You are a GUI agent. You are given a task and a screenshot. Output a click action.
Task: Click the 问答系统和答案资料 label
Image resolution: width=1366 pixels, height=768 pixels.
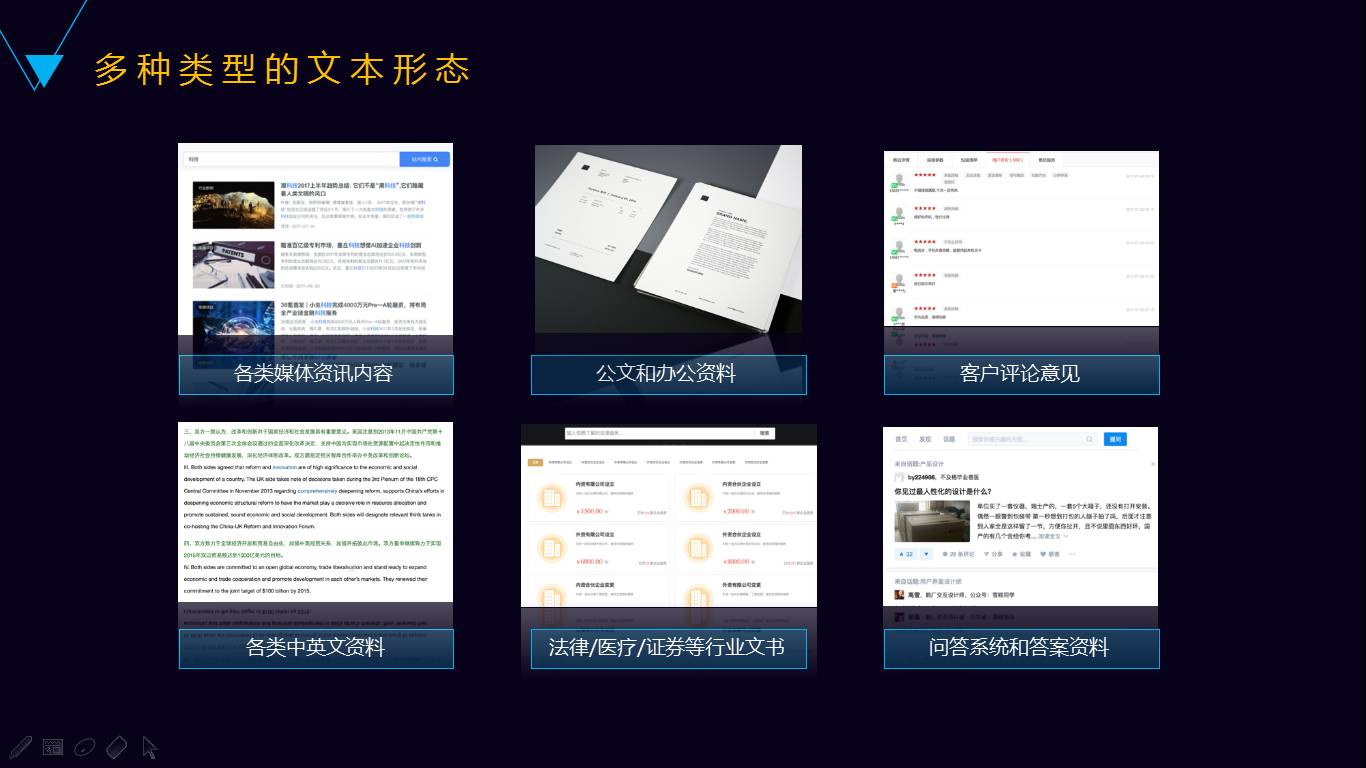(x=1021, y=648)
